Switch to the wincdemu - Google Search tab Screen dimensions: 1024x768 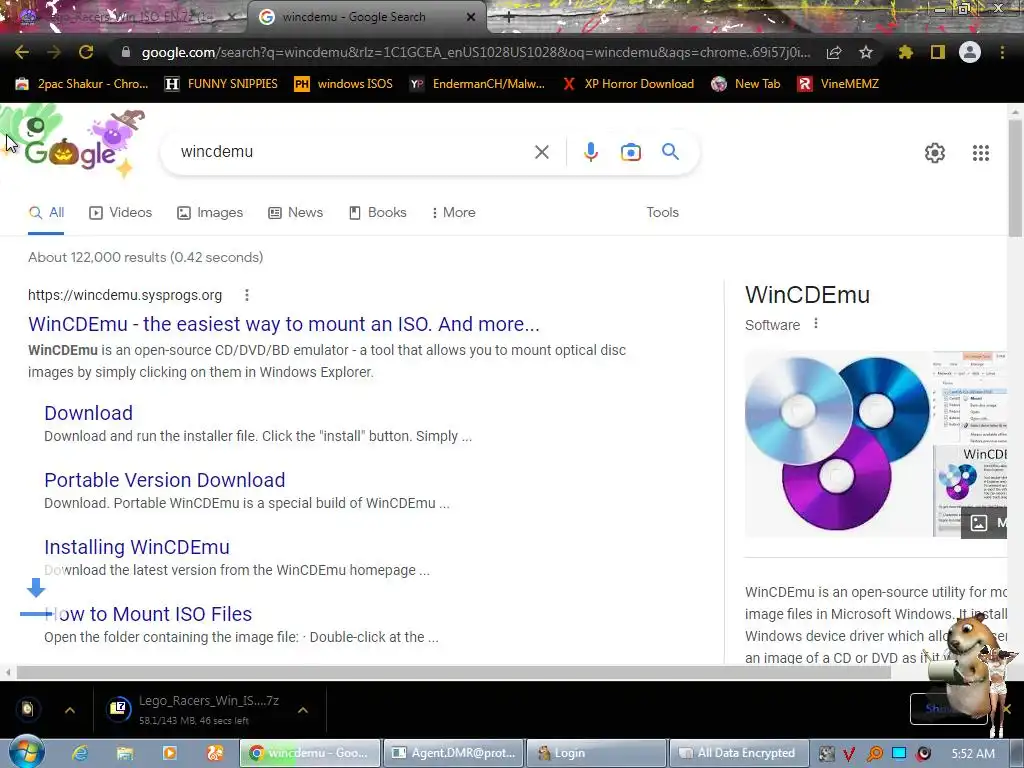tap(366, 17)
